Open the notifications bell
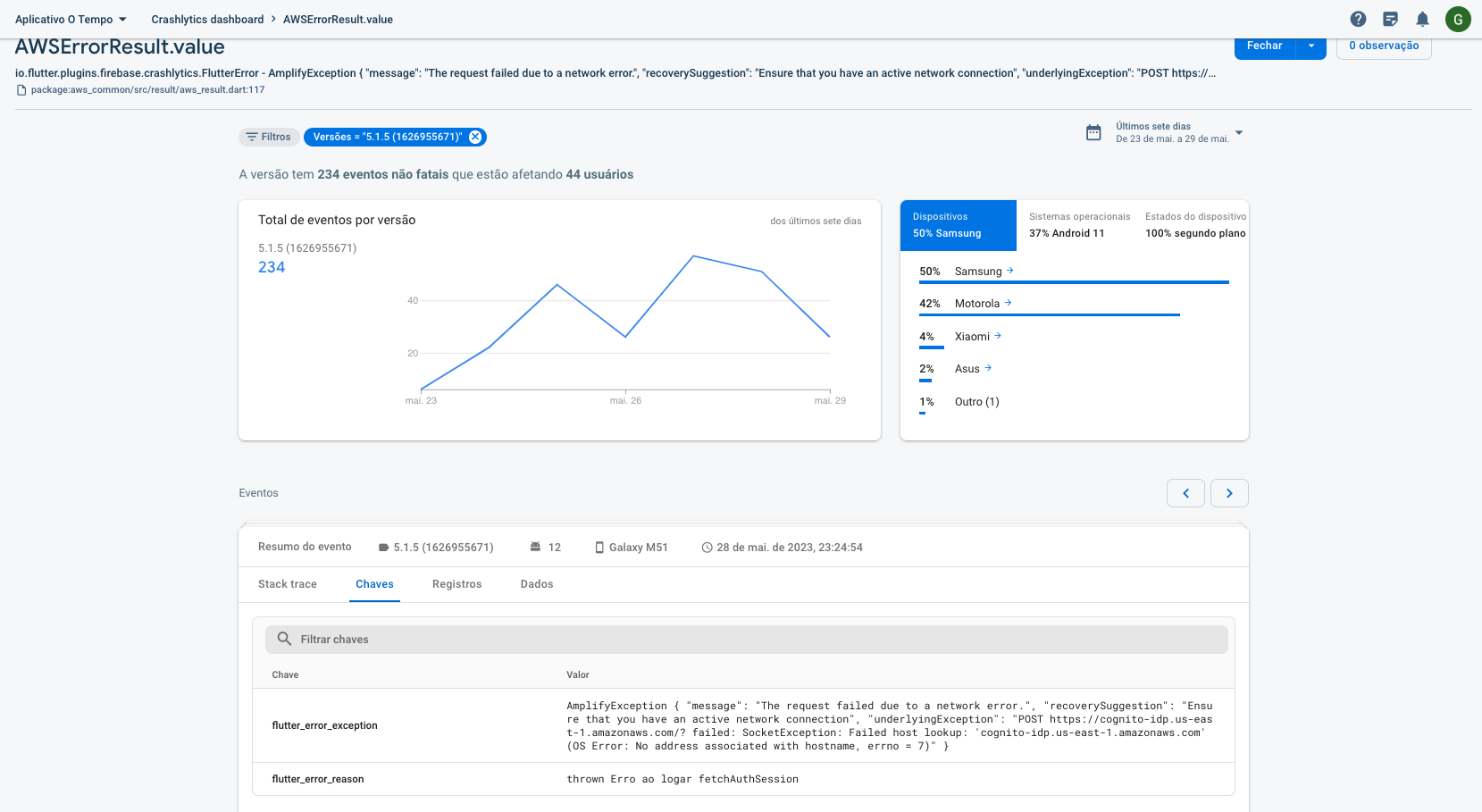The image size is (1482, 812). point(1422,19)
